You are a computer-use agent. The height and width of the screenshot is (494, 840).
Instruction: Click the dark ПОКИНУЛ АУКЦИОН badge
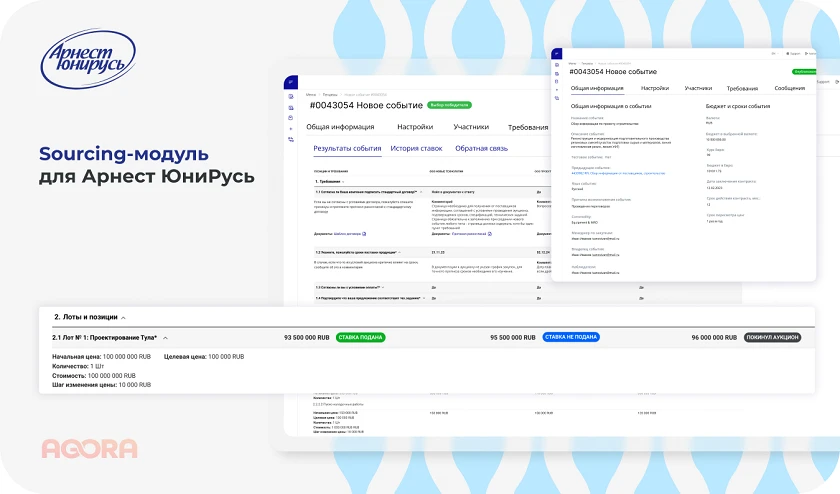pos(772,338)
